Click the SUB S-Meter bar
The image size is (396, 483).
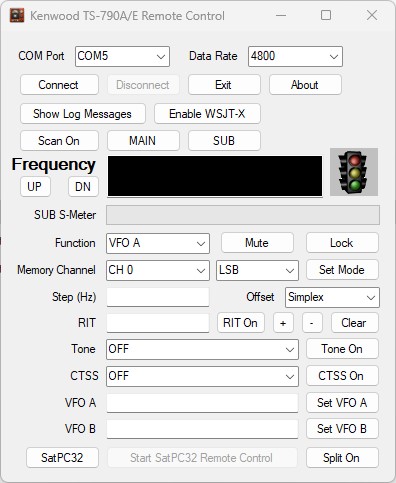click(243, 215)
